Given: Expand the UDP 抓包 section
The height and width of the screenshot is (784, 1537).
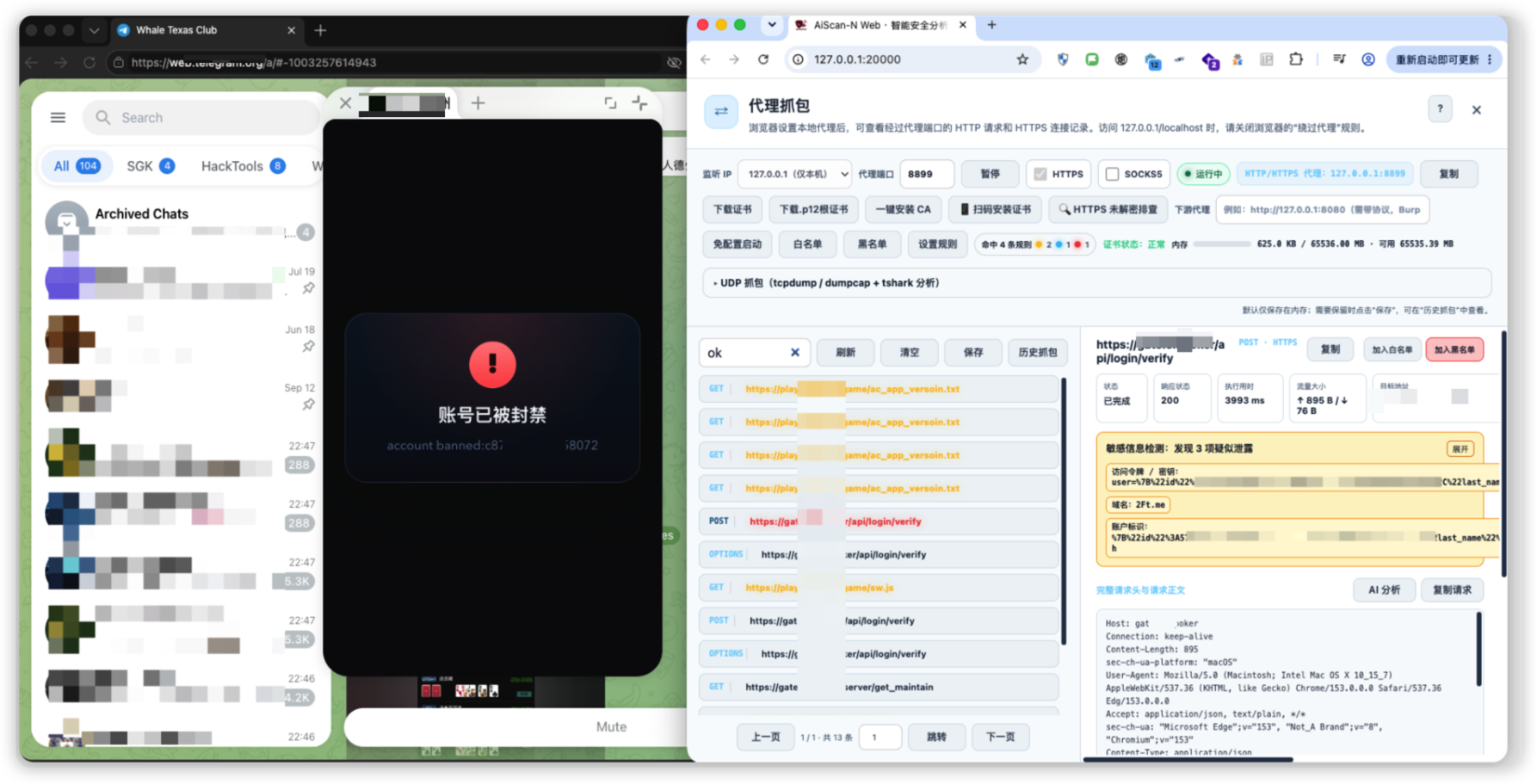Looking at the screenshot, I should (x=1096, y=283).
